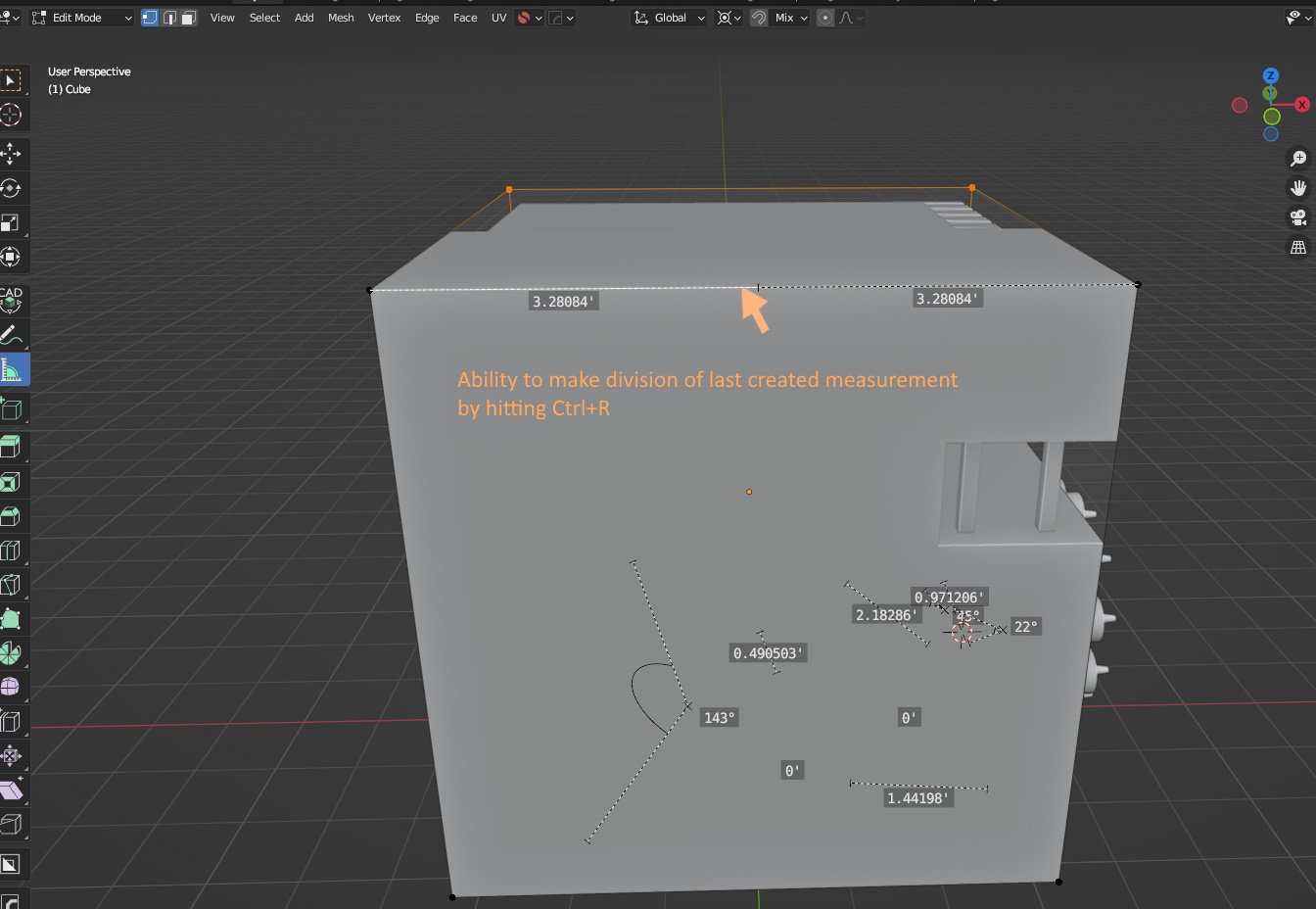1316x909 pixels.
Task: Enable edge select mode
Action: pyautogui.click(x=169, y=18)
